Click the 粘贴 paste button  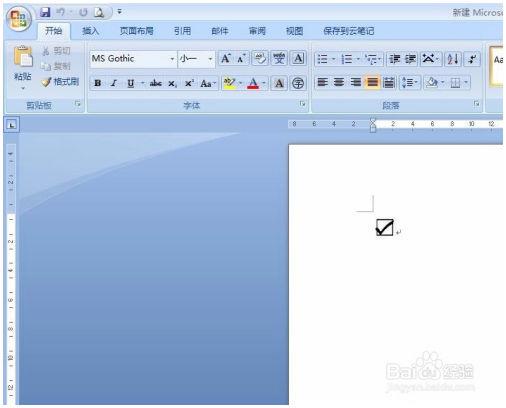22,68
